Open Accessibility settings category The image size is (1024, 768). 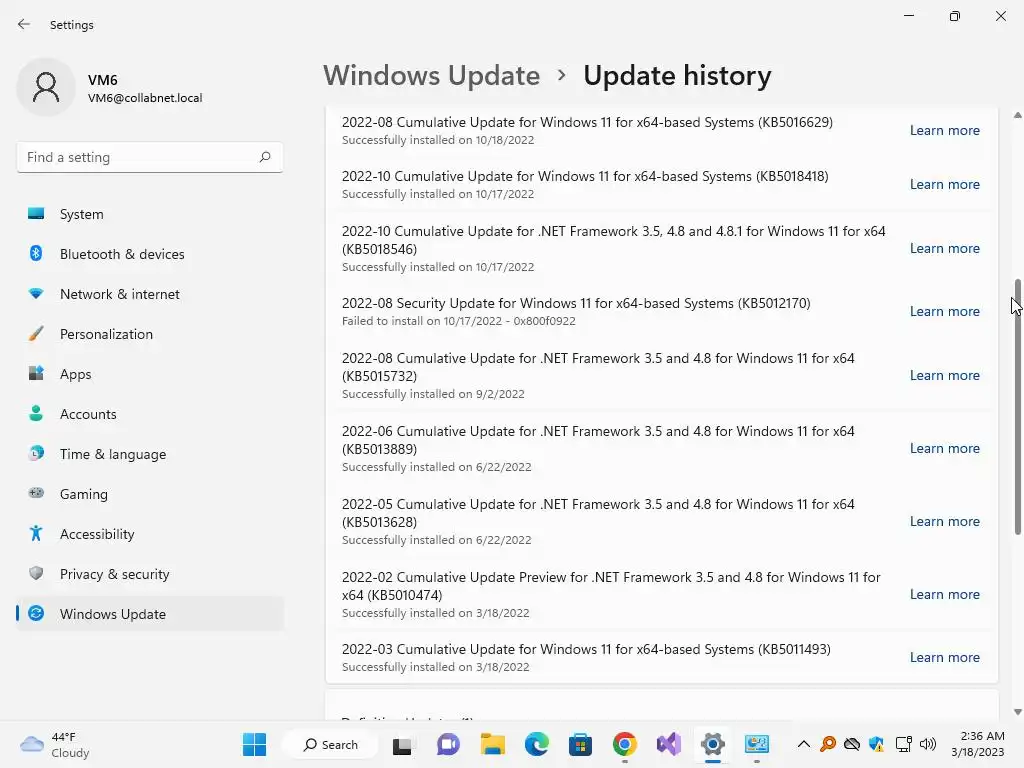tap(150, 534)
